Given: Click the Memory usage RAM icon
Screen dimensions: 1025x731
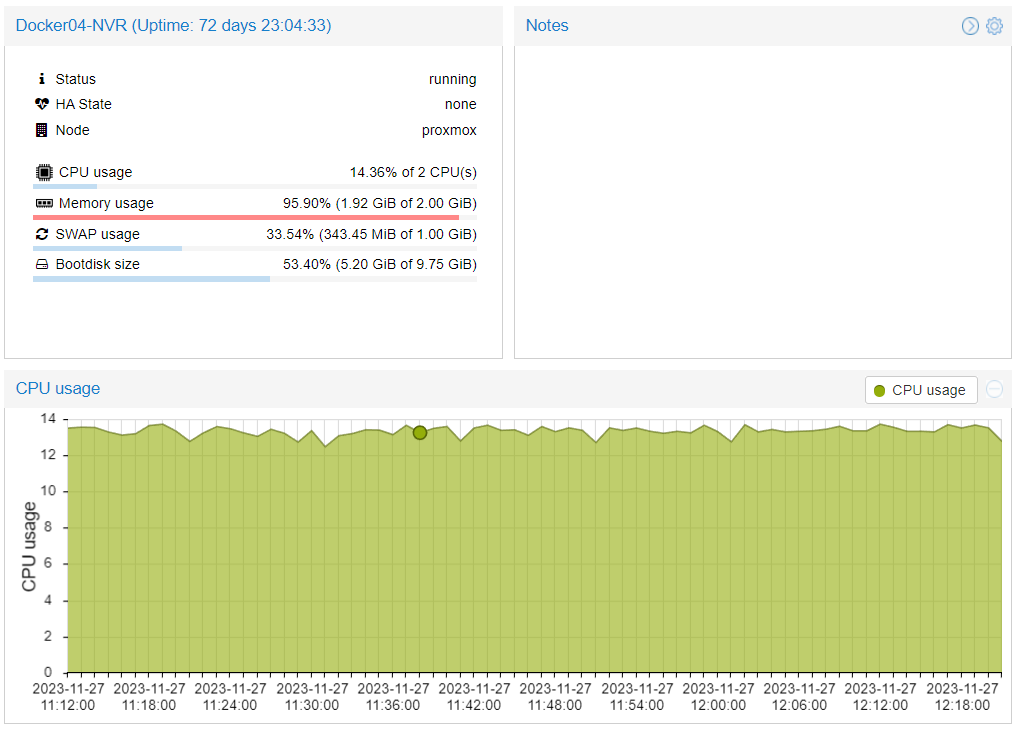Looking at the screenshot, I should pos(44,203).
